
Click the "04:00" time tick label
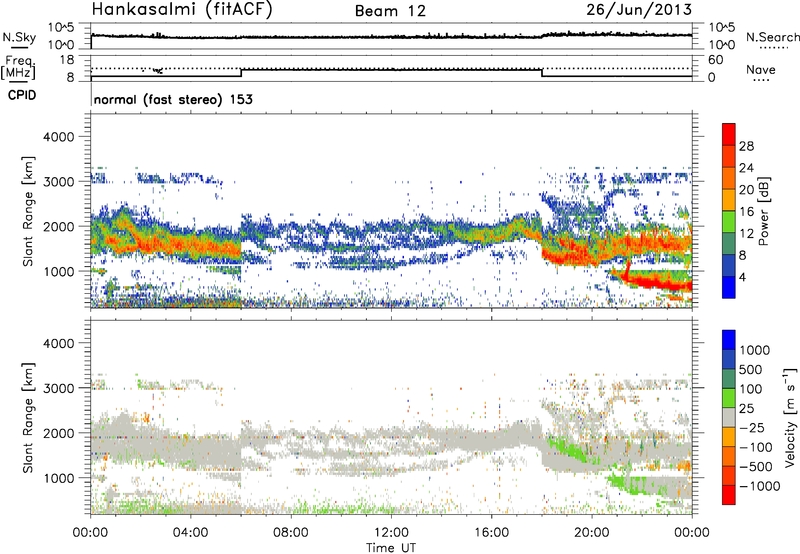point(190,533)
